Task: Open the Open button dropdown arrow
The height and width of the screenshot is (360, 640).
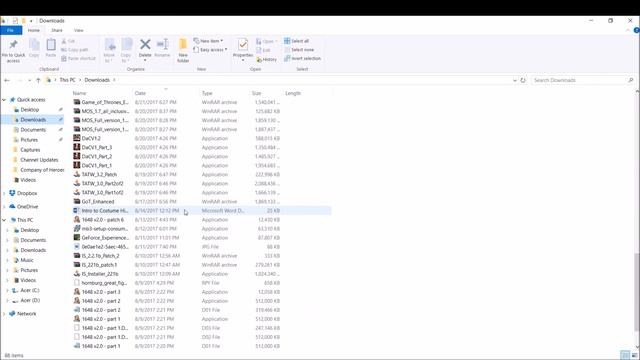Action: click(x=276, y=41)
